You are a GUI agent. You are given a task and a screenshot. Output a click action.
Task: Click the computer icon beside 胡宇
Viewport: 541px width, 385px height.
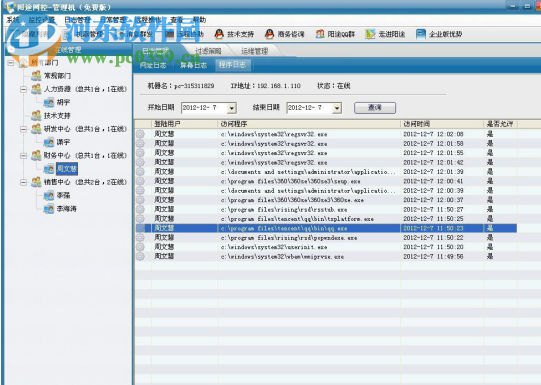coord(49,102)
